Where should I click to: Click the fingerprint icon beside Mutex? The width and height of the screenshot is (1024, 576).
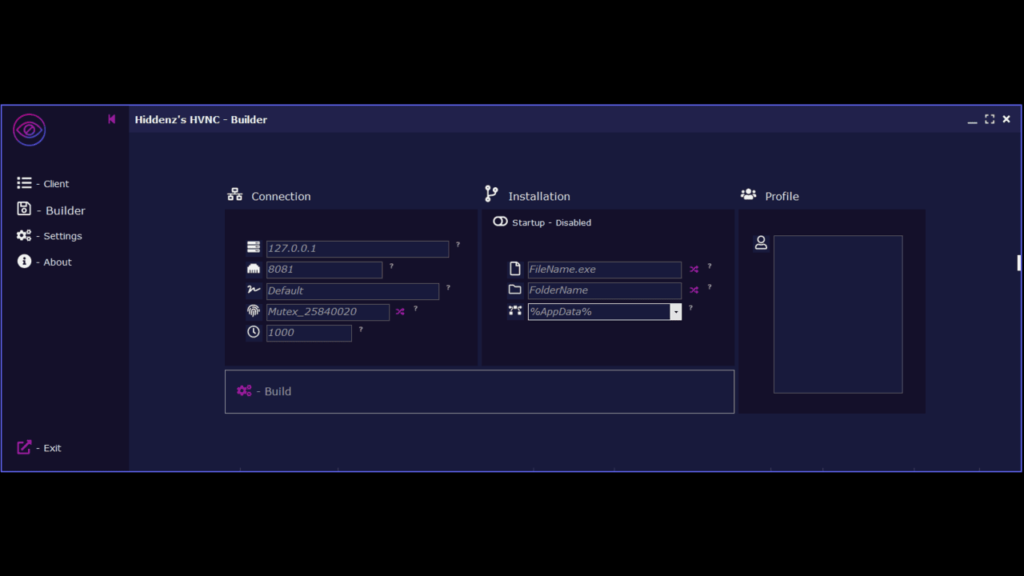tap(253, 311)
